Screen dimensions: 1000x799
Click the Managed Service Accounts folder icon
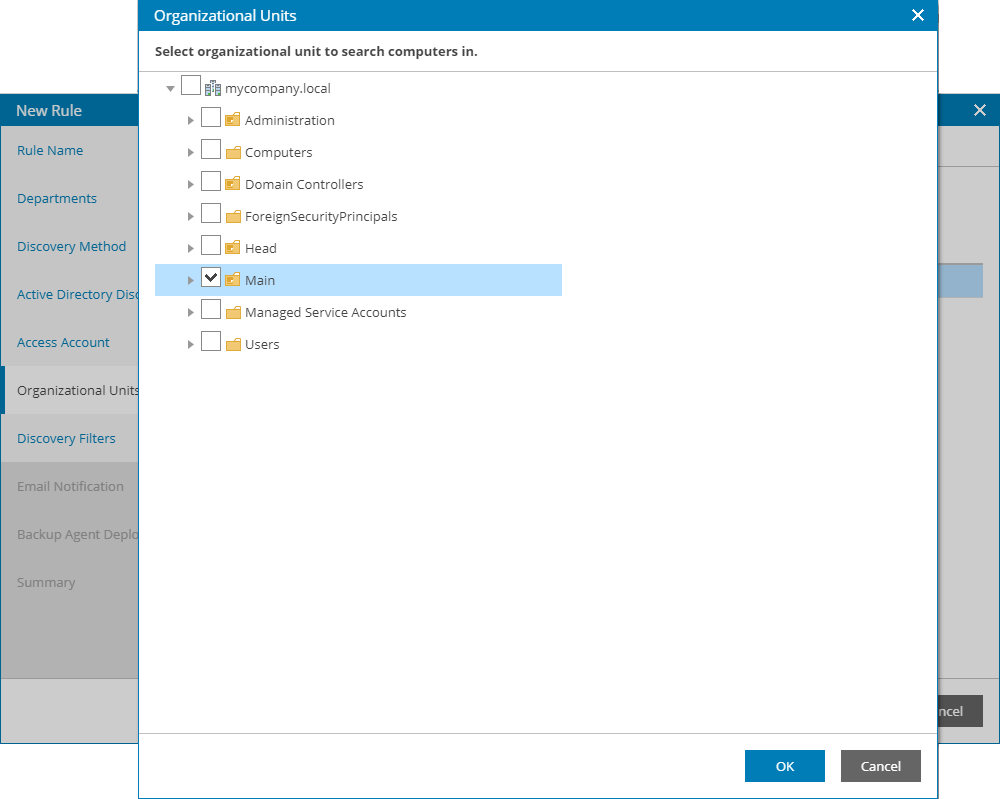tap(233, 312)
